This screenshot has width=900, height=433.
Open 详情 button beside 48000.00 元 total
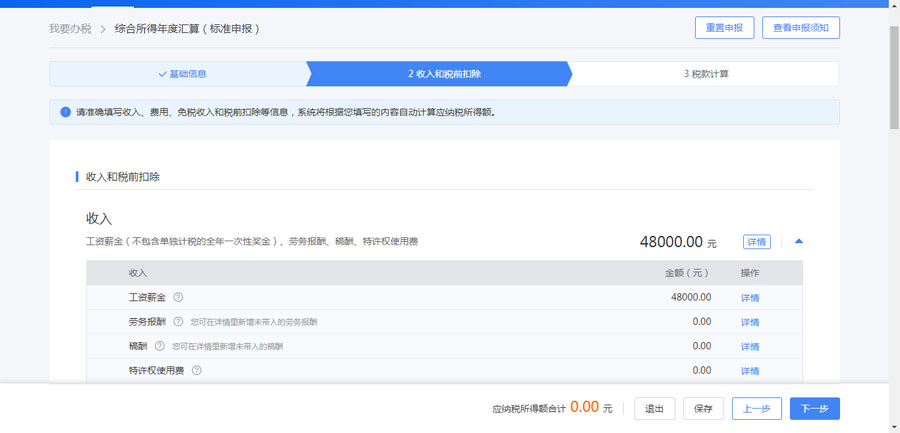[756, 242]
